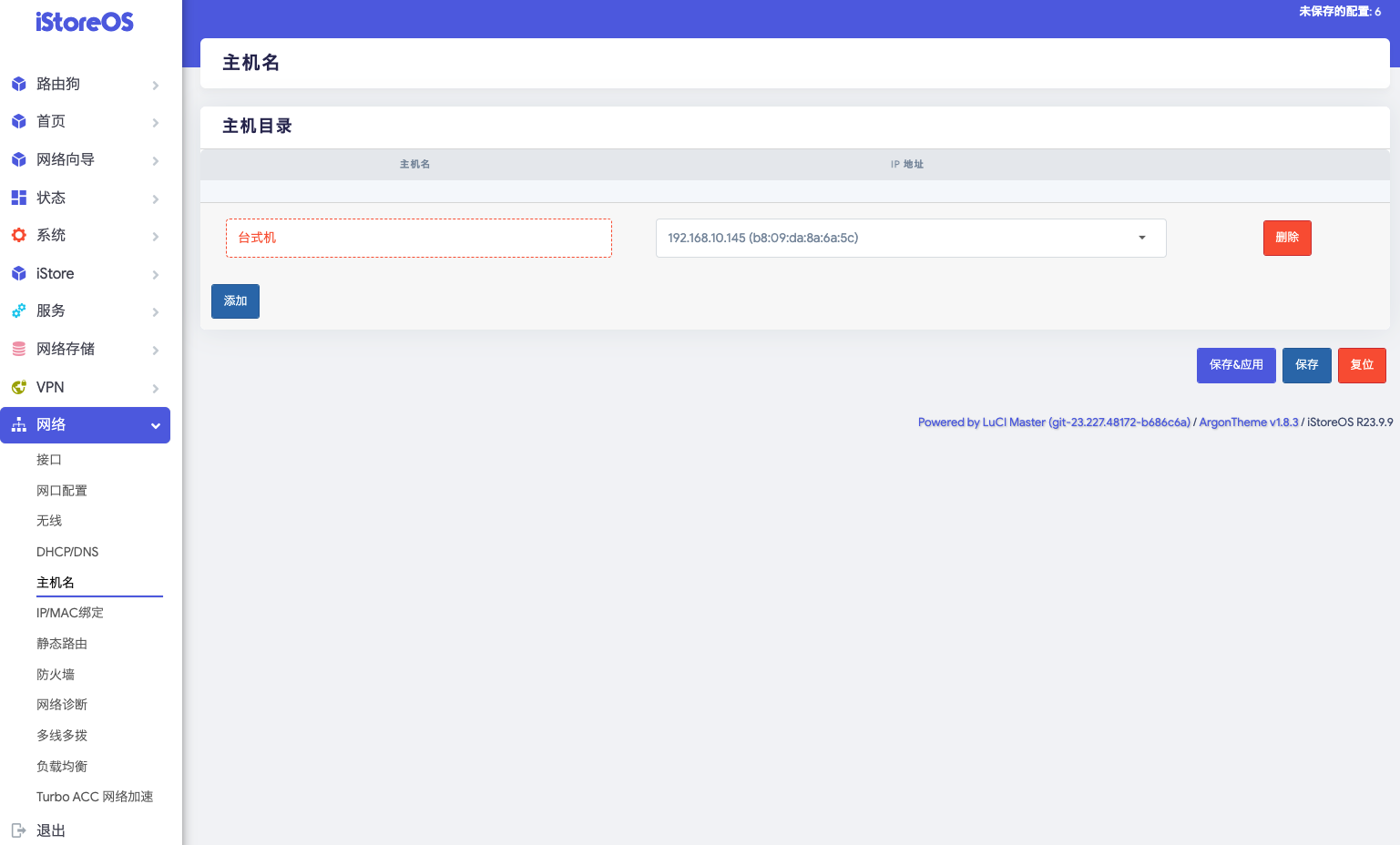Viewport: 1400px width, 845px height.
Task: Open the IP address dropdown for 台式机
Action: tap(1140, 238)
